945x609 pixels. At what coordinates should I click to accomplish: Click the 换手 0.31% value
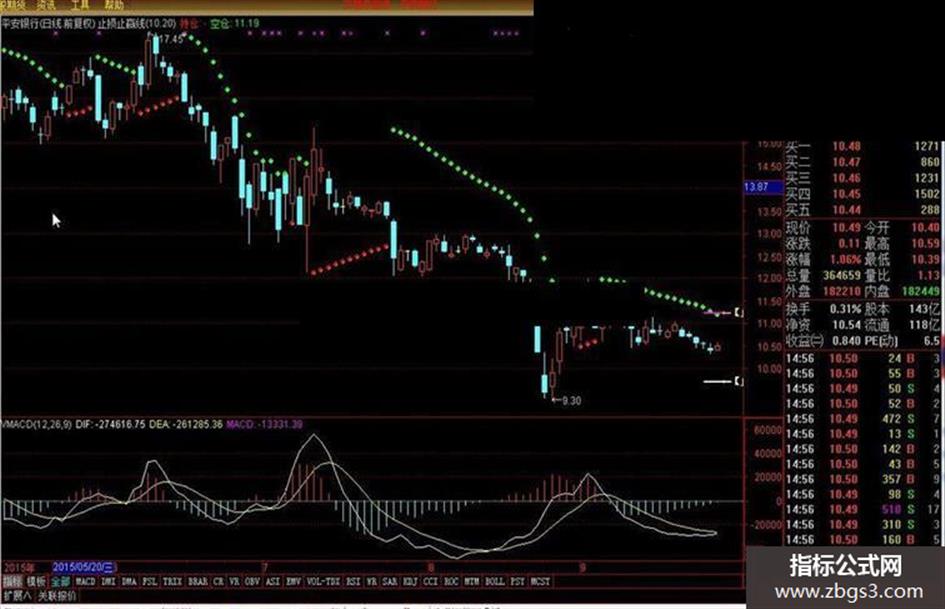[x=845, y=309]
